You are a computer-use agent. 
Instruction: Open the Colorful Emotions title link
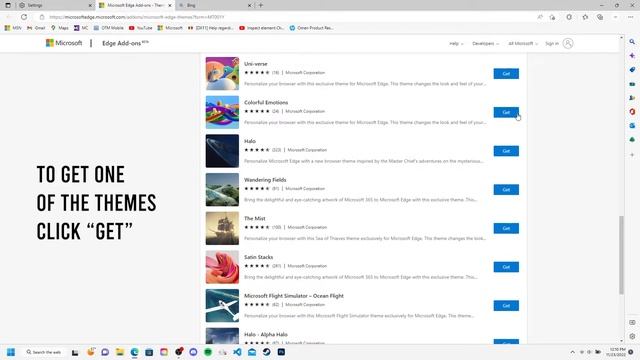[266, 102]
